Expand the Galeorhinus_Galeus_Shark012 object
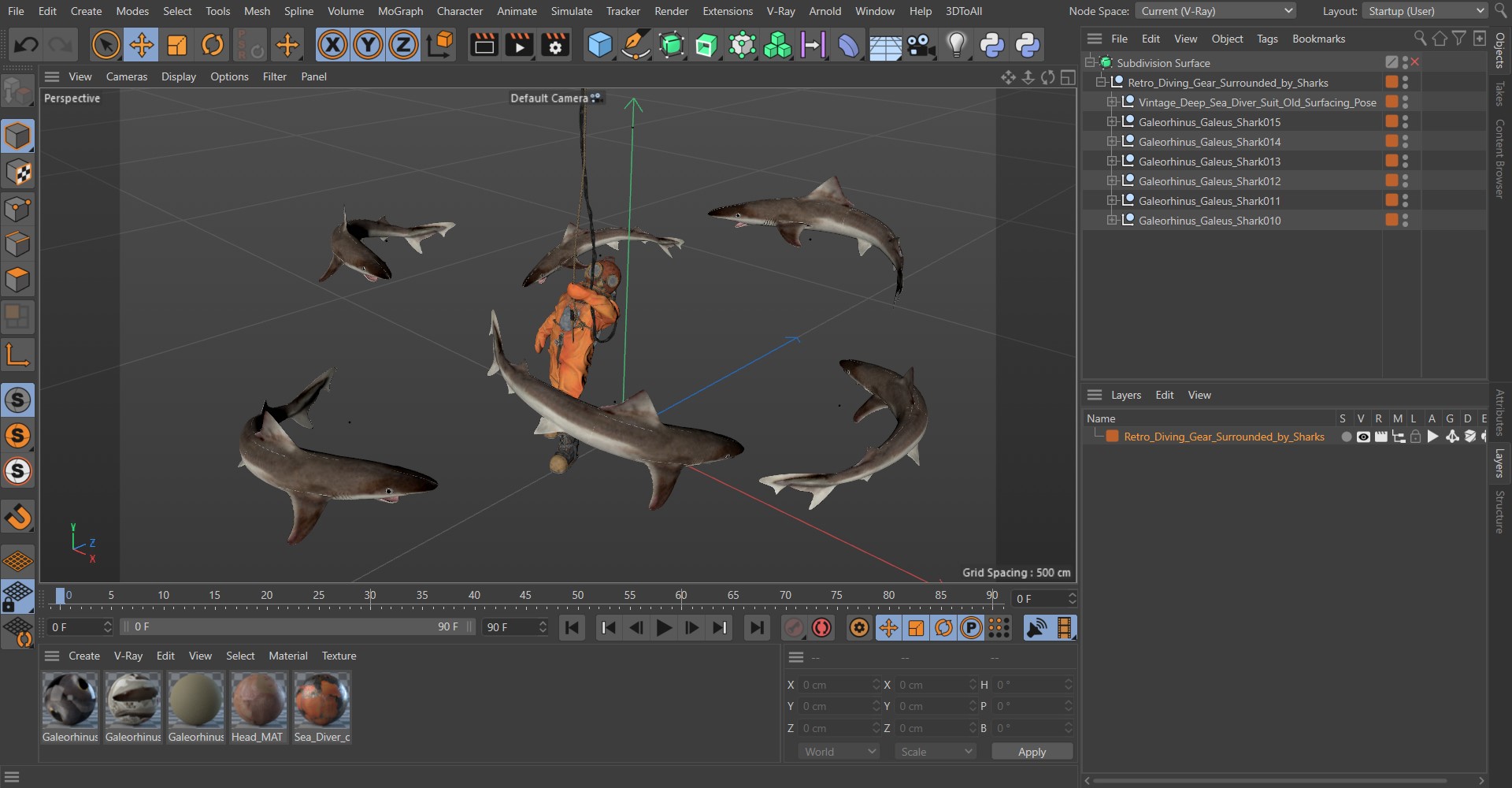This screenshot has width=1512, height=788. click(1112, 180)
